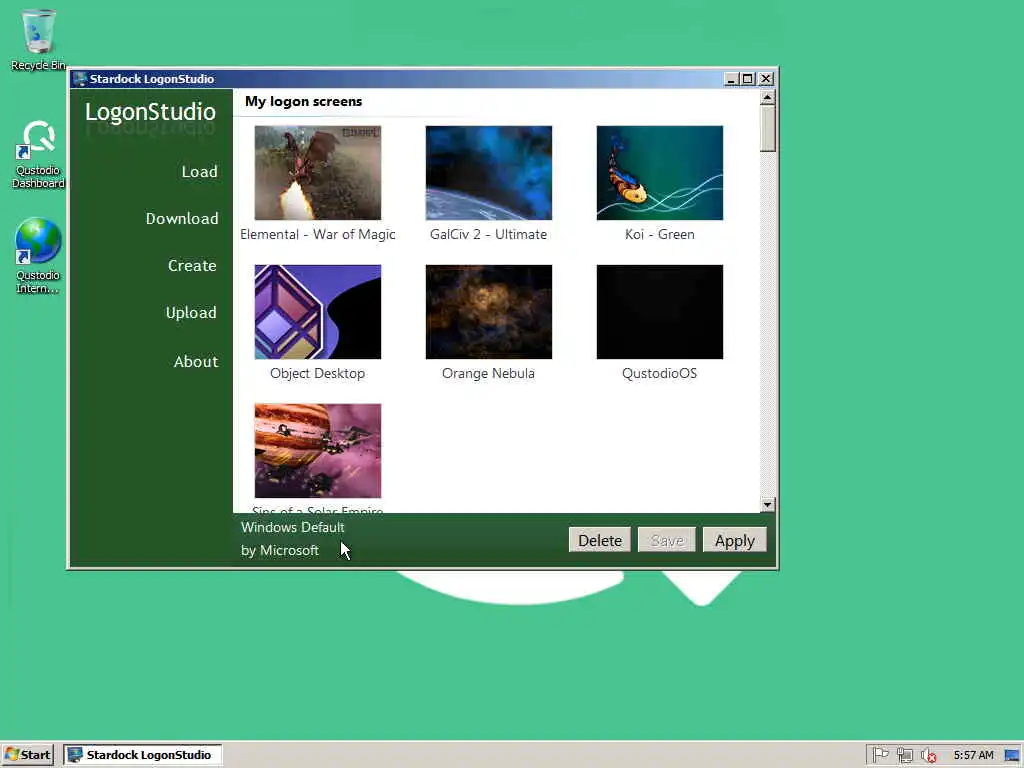
Task: Click the vertical scrollbar thumb
Action: point(767,129)
